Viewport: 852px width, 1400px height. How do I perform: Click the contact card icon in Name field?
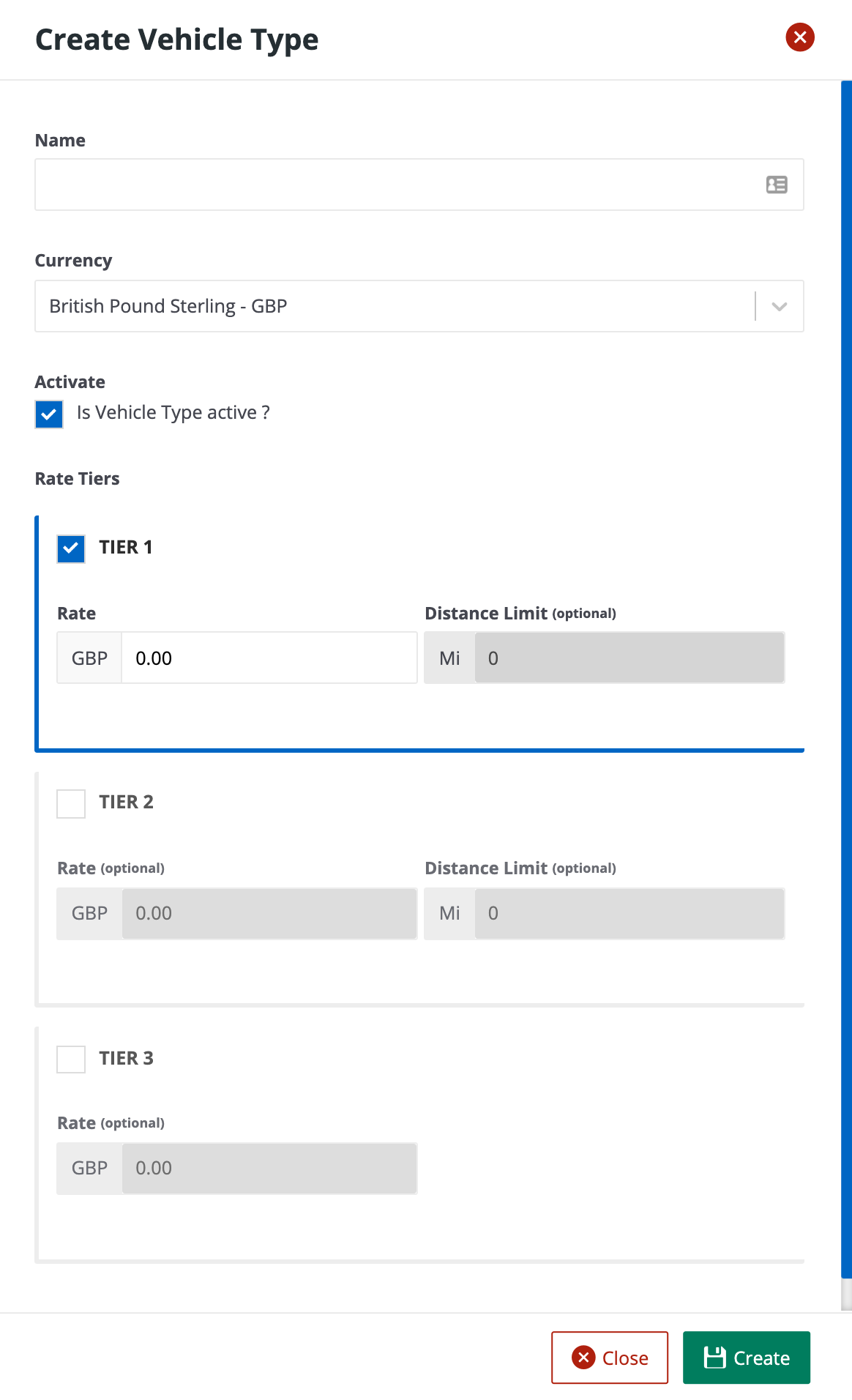click(777, 185)
